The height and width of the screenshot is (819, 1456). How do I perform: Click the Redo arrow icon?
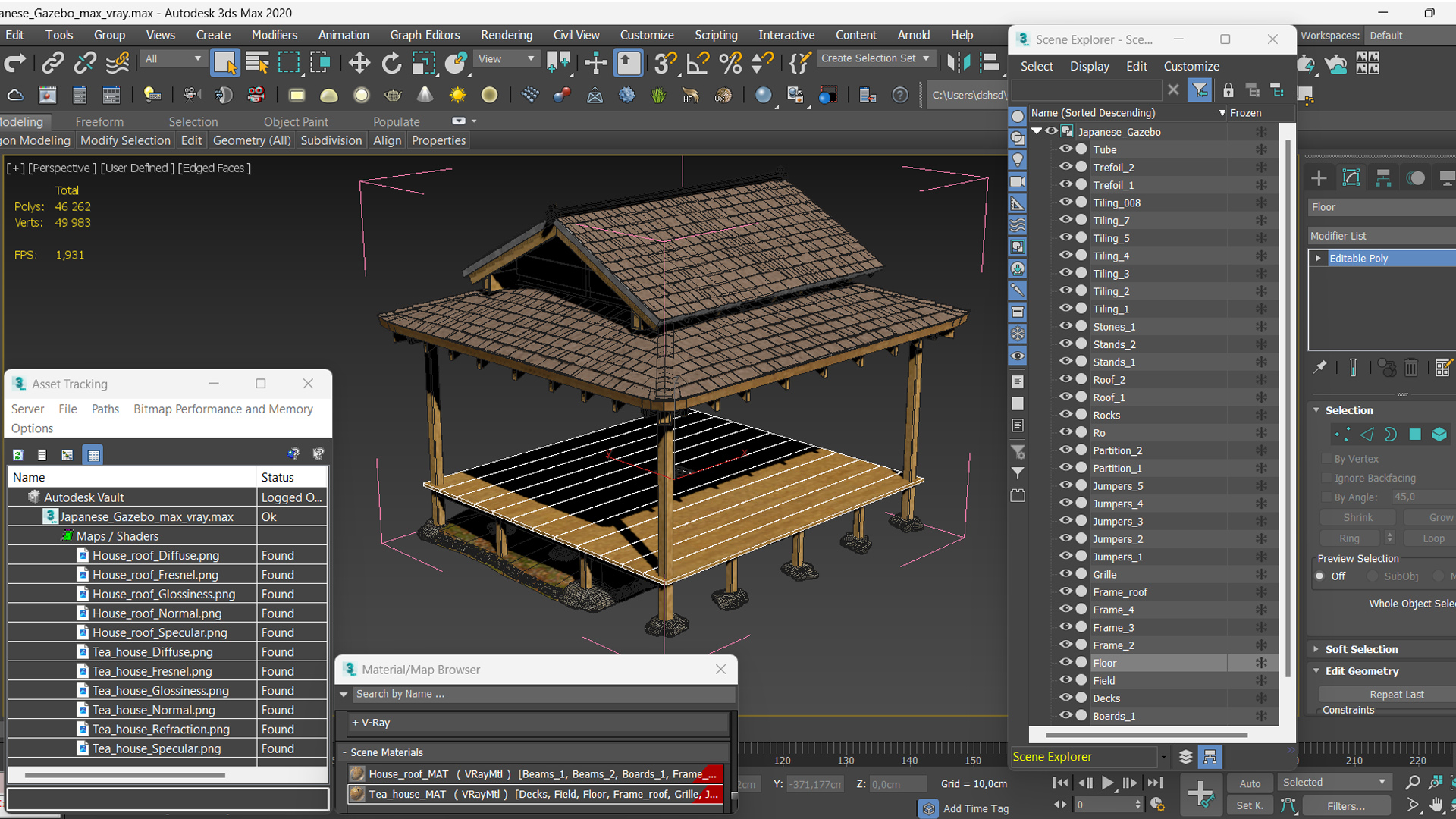[x=15, y=63]
